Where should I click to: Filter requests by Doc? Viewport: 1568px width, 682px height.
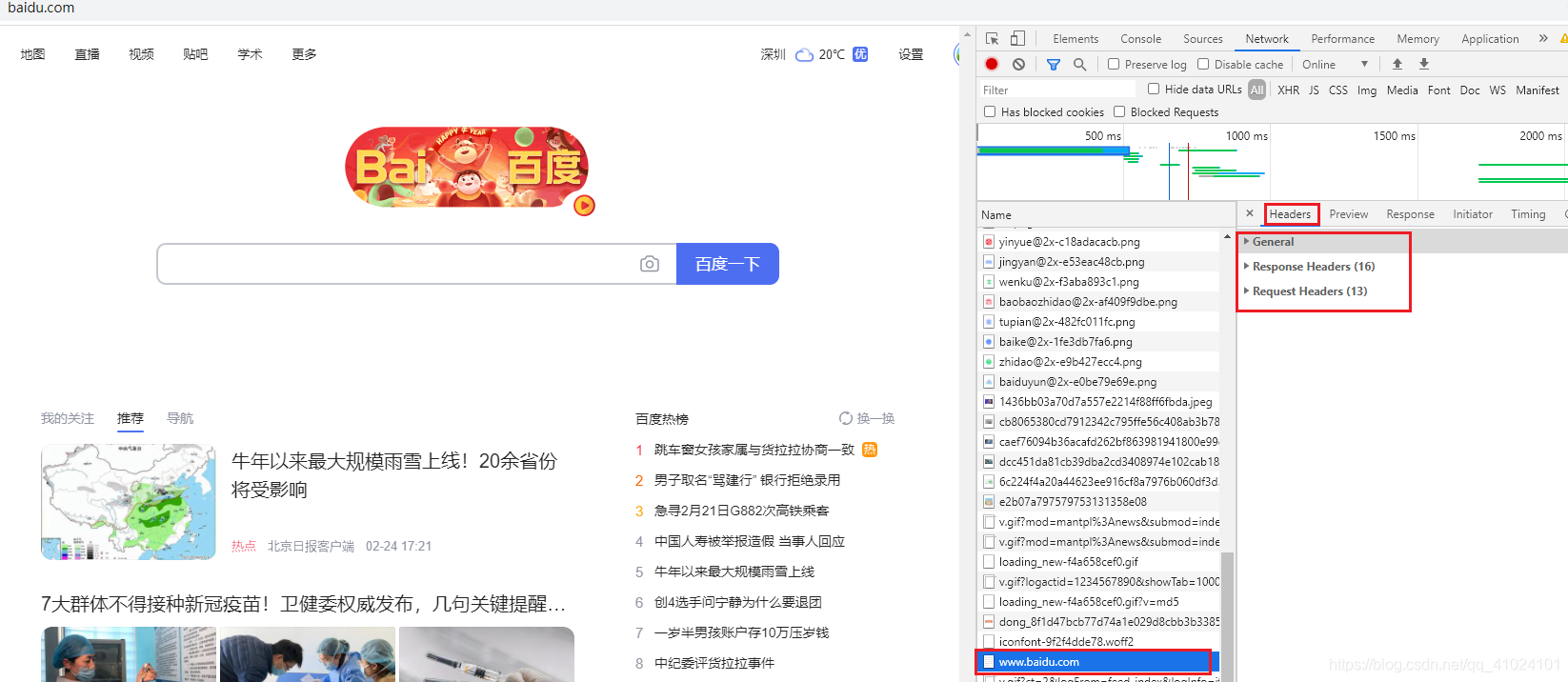tap(1470, 90)
